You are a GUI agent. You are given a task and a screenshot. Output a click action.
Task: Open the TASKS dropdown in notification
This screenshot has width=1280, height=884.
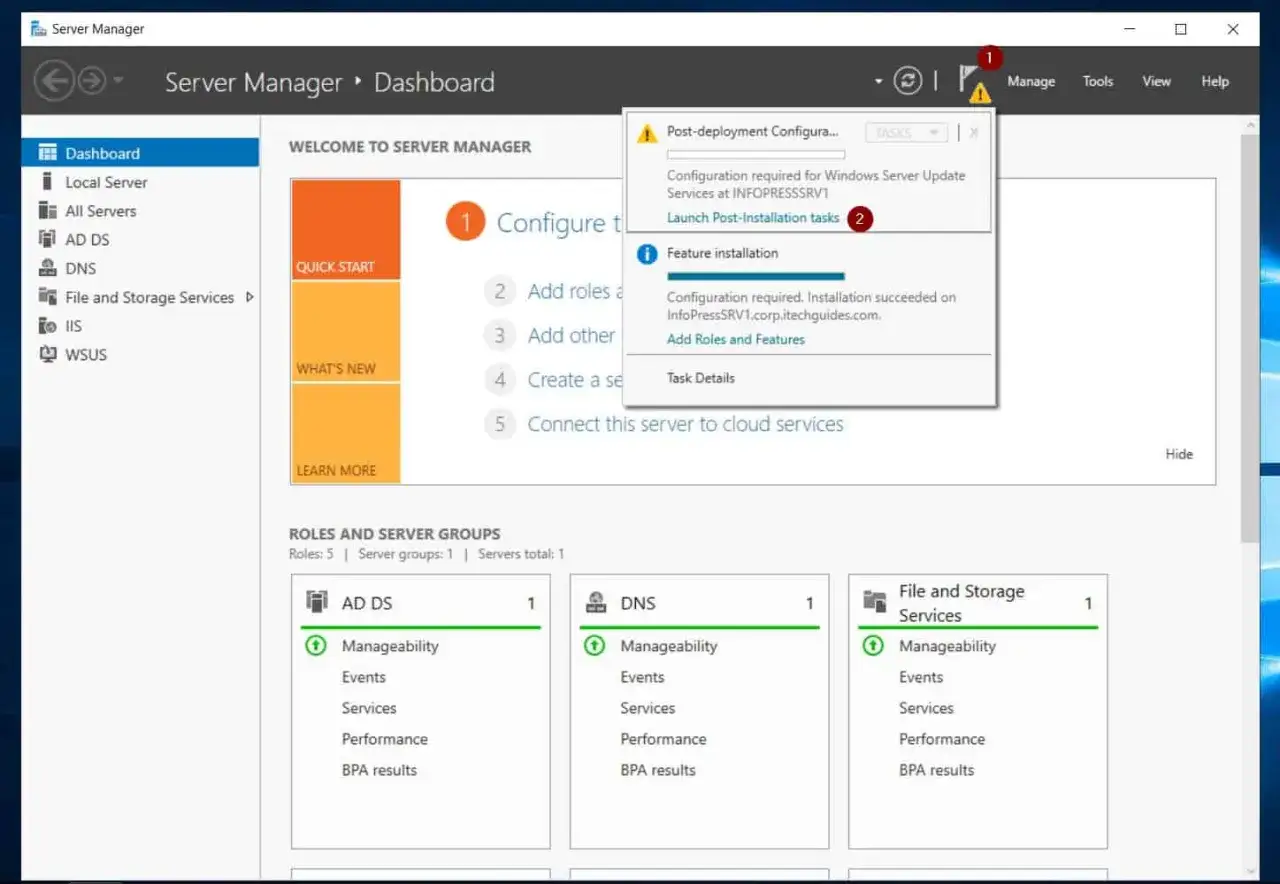(x=906, y=132)
